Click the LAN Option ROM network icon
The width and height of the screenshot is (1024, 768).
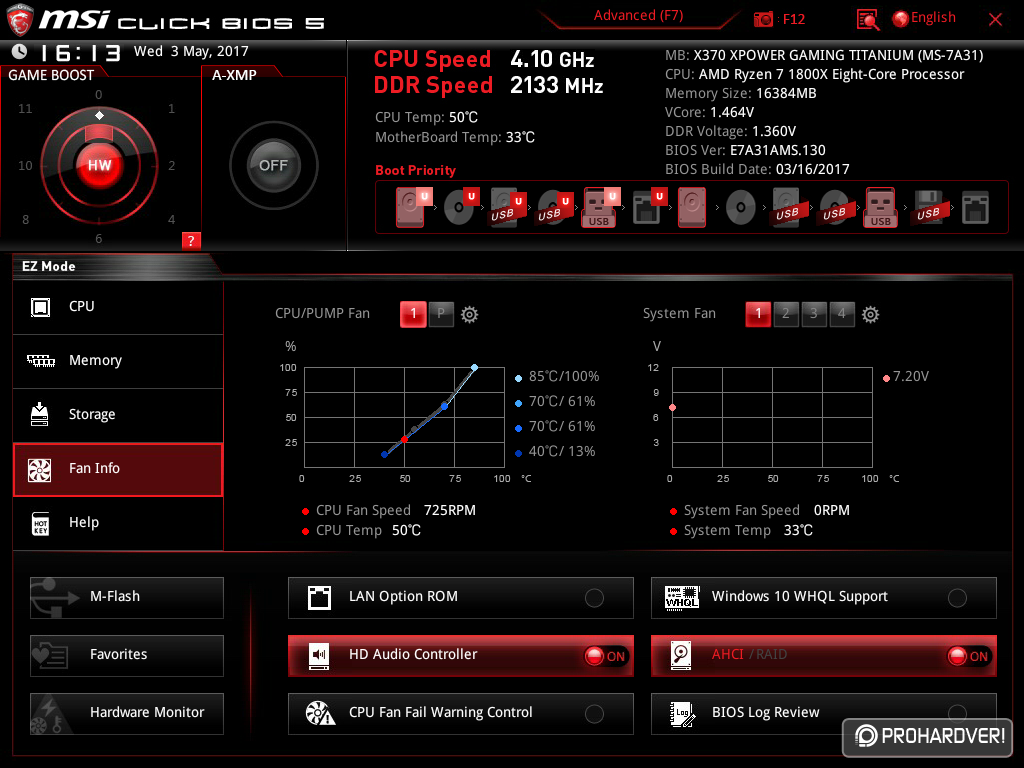coord(319,598)
